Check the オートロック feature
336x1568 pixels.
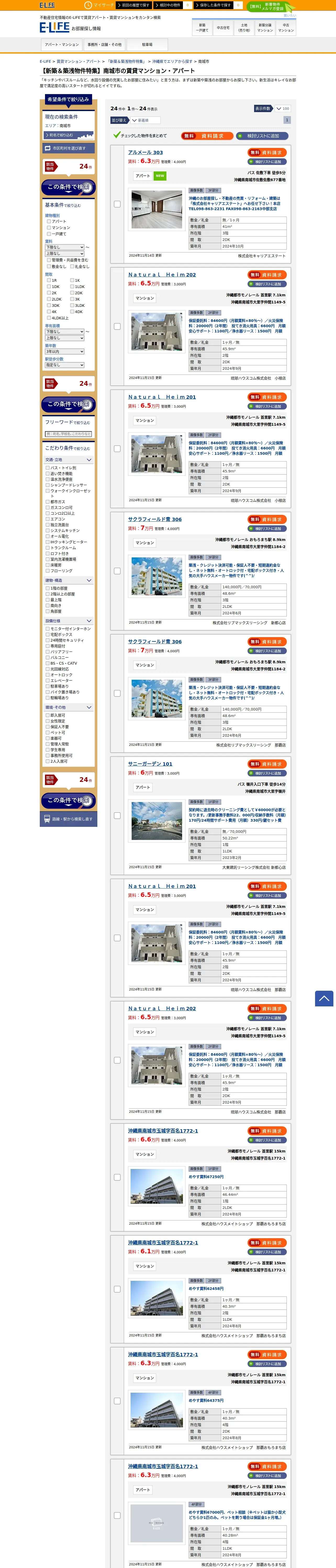click(x=48, y=675)
